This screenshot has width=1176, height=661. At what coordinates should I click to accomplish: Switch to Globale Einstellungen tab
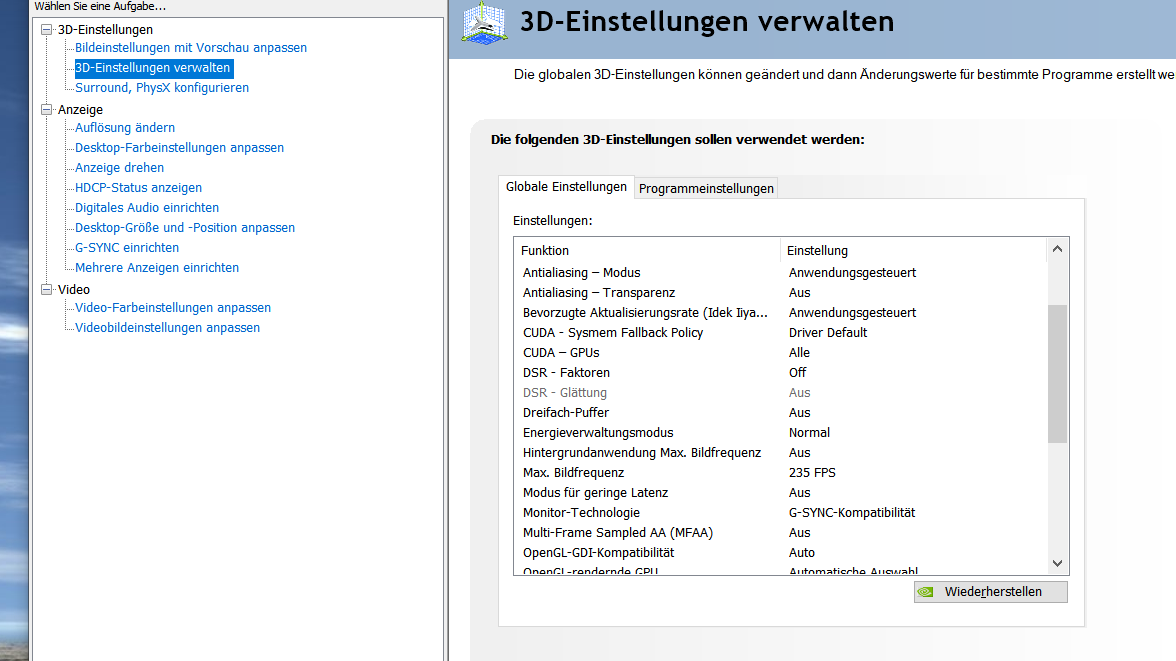pyautogui.click(x=566, y=187)
